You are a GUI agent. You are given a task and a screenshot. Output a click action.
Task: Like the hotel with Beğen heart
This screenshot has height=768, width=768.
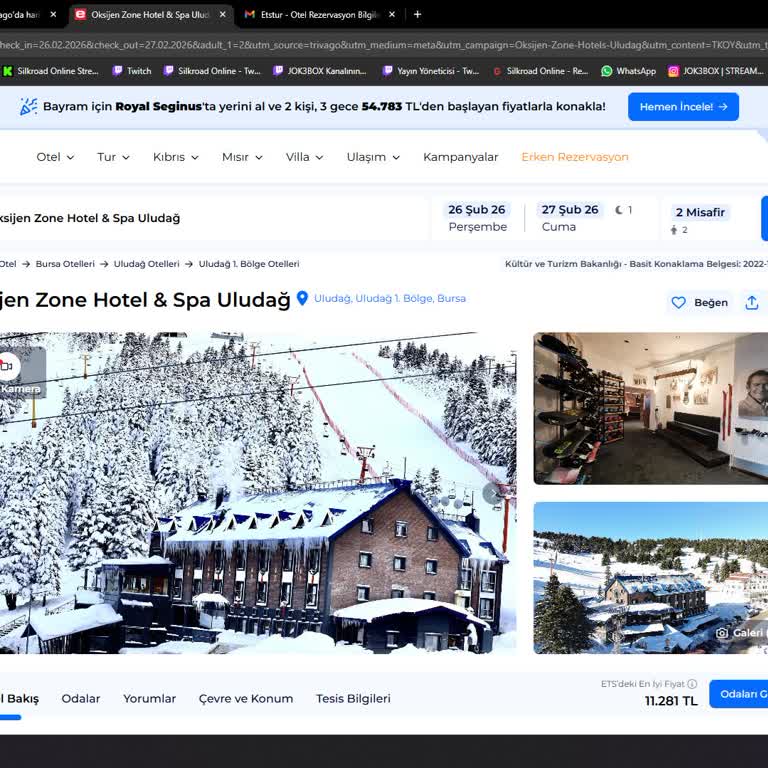point(699,303)
